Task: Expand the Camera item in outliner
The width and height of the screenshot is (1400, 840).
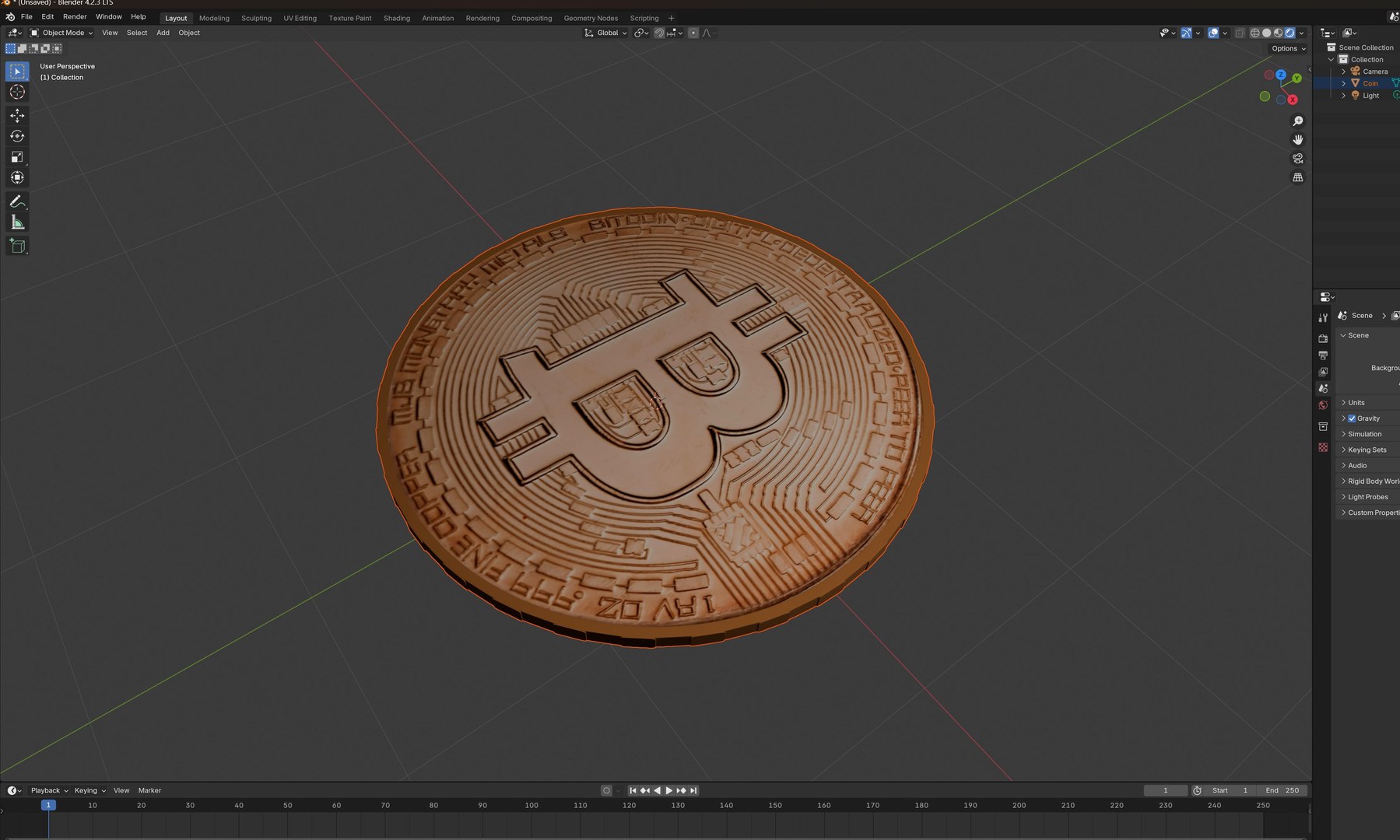Action: [x=1343, y=72]
